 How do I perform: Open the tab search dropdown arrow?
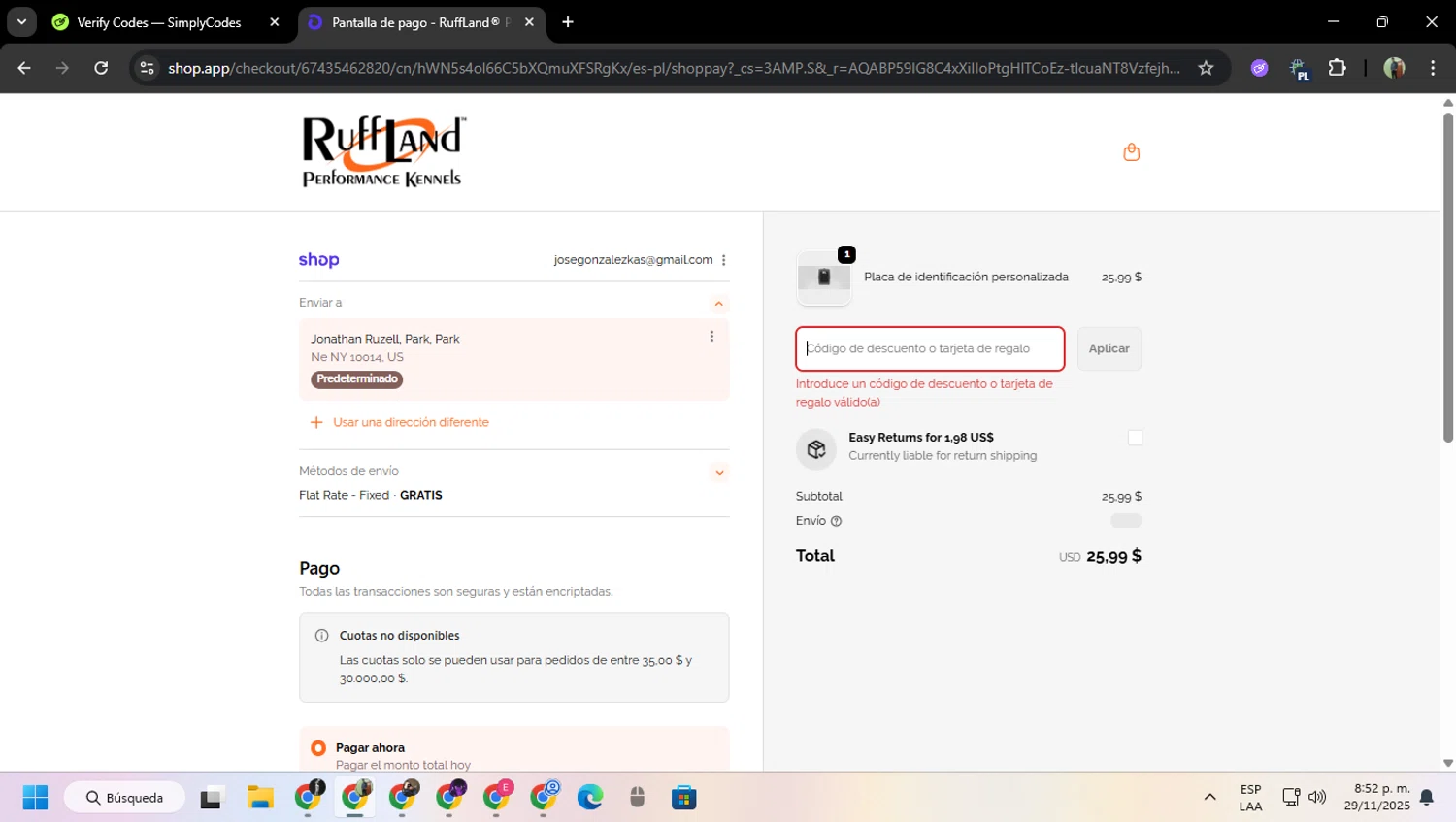21,22
